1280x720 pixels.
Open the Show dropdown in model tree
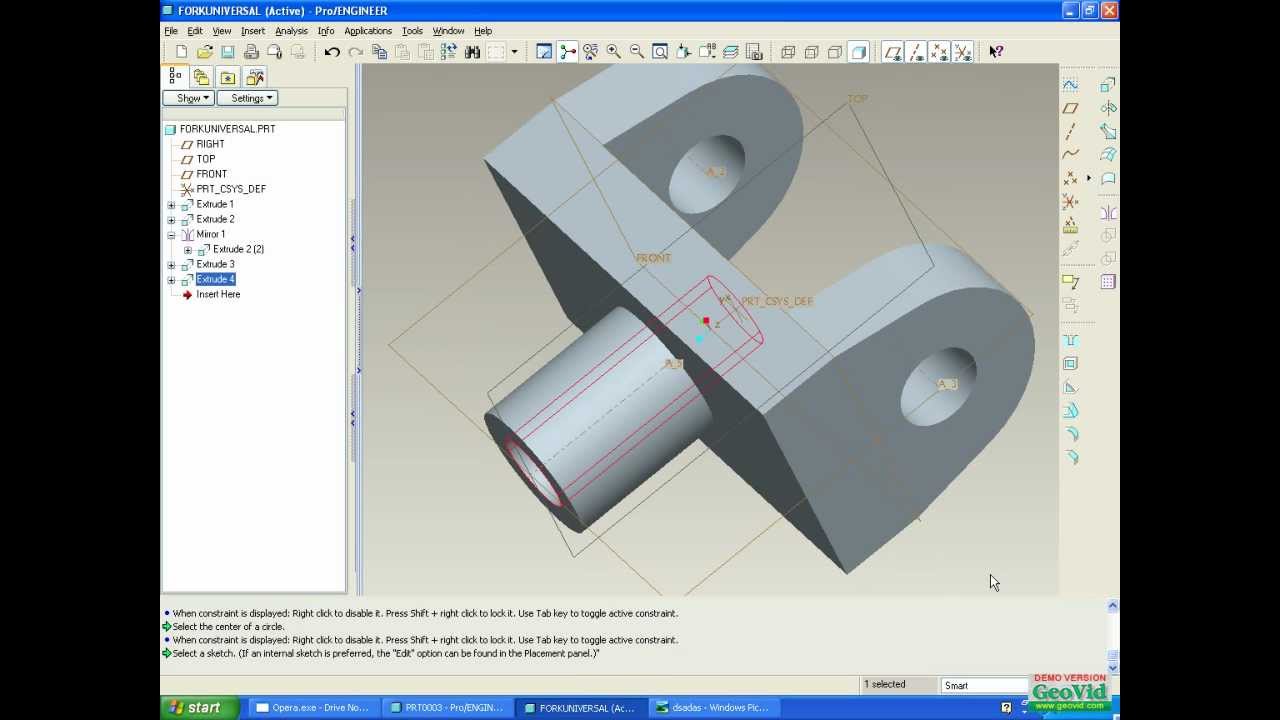[x=188, y=98]
